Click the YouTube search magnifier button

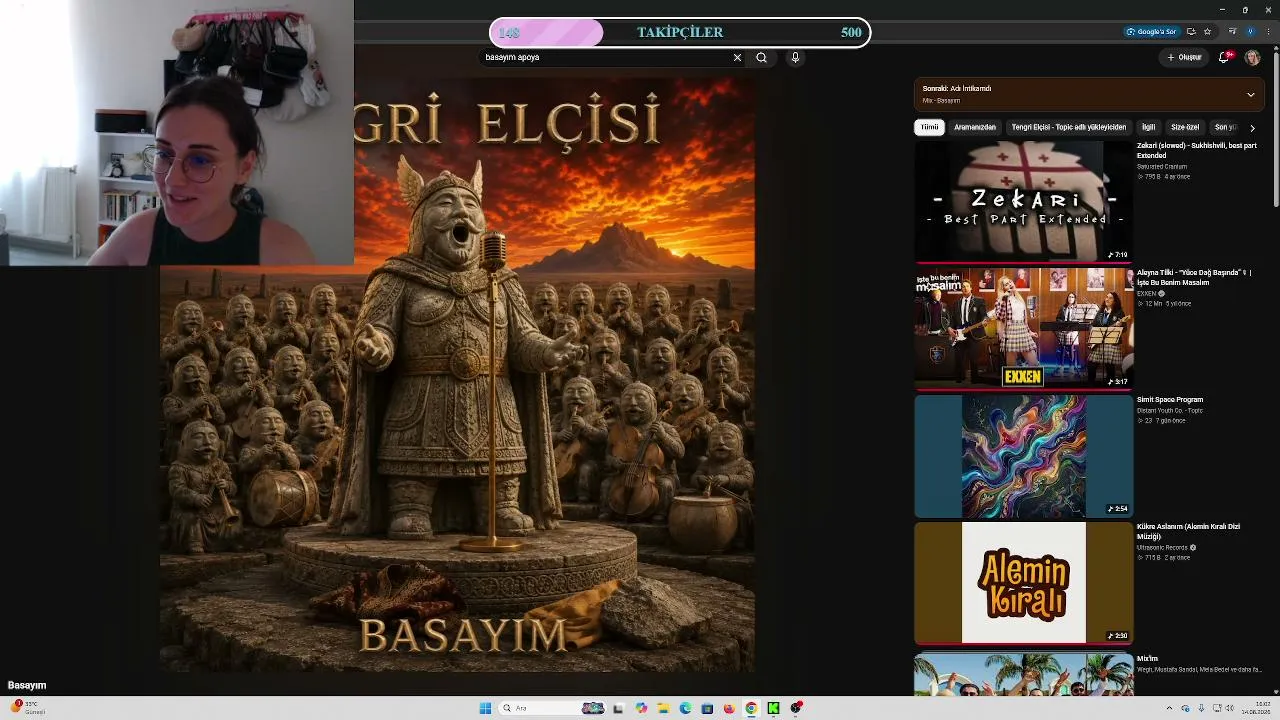pyautogui.click(x=761, y=57)
